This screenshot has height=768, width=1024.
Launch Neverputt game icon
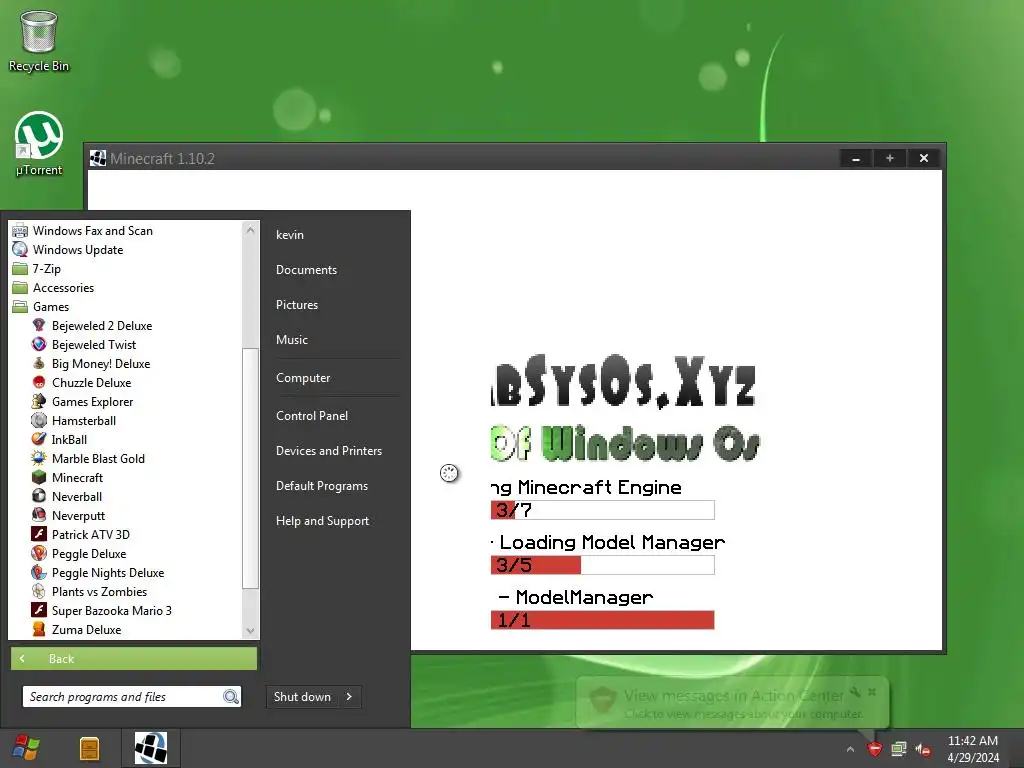tap(39, 515)
